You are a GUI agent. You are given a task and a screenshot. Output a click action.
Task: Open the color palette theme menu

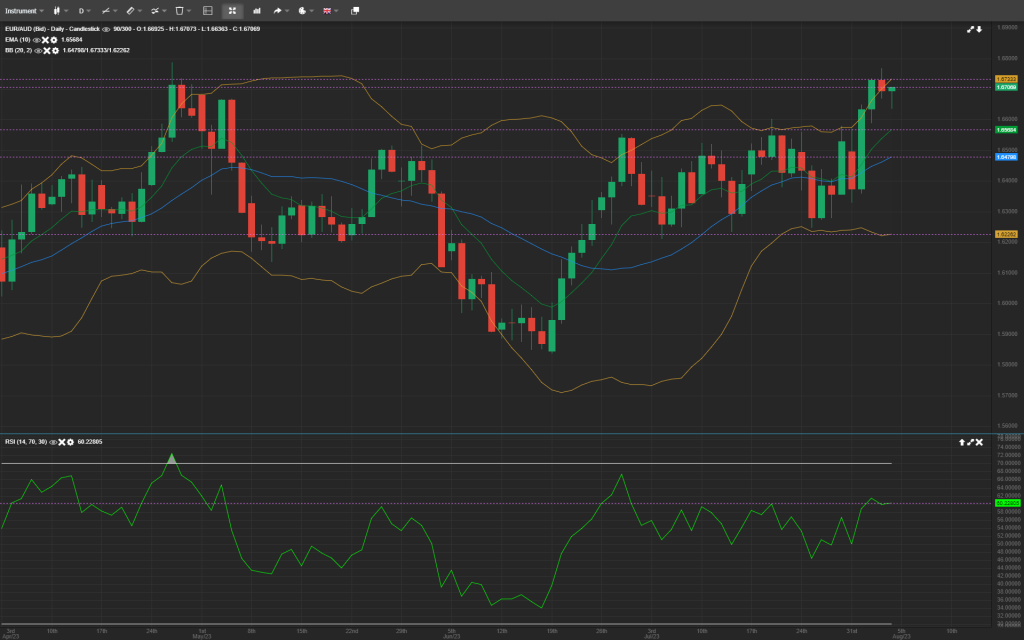(x=303, y=10)
